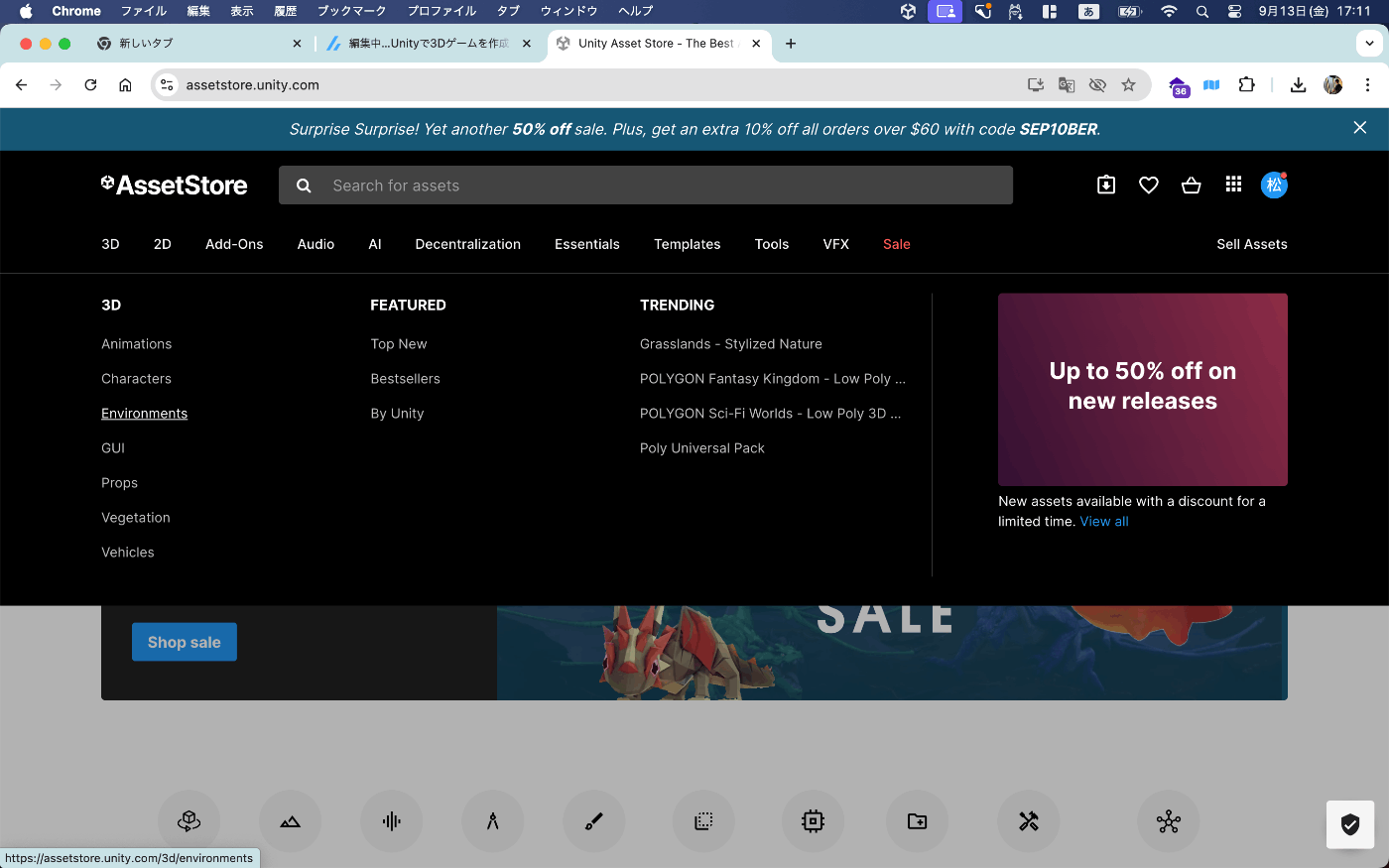
Task: Open Bestsellers under Featured
Action: pos(405,379)
